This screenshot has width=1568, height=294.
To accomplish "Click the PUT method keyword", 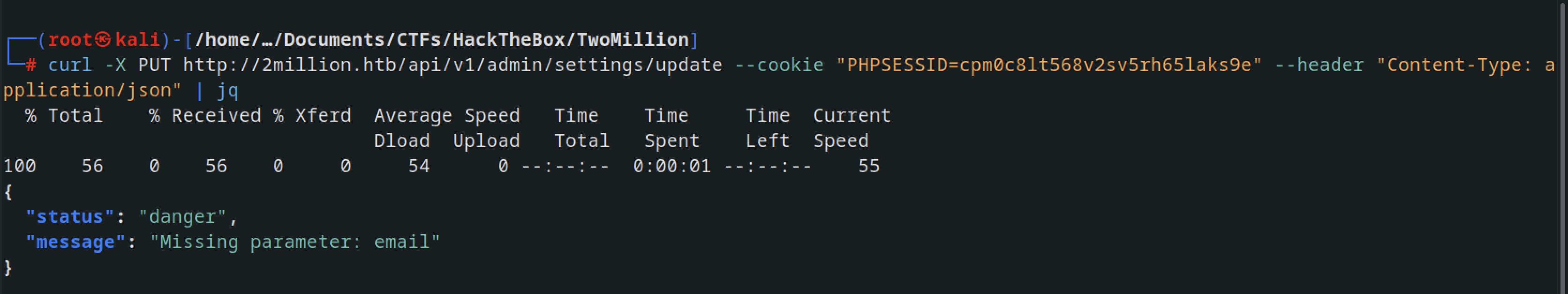I will point(155,65).
